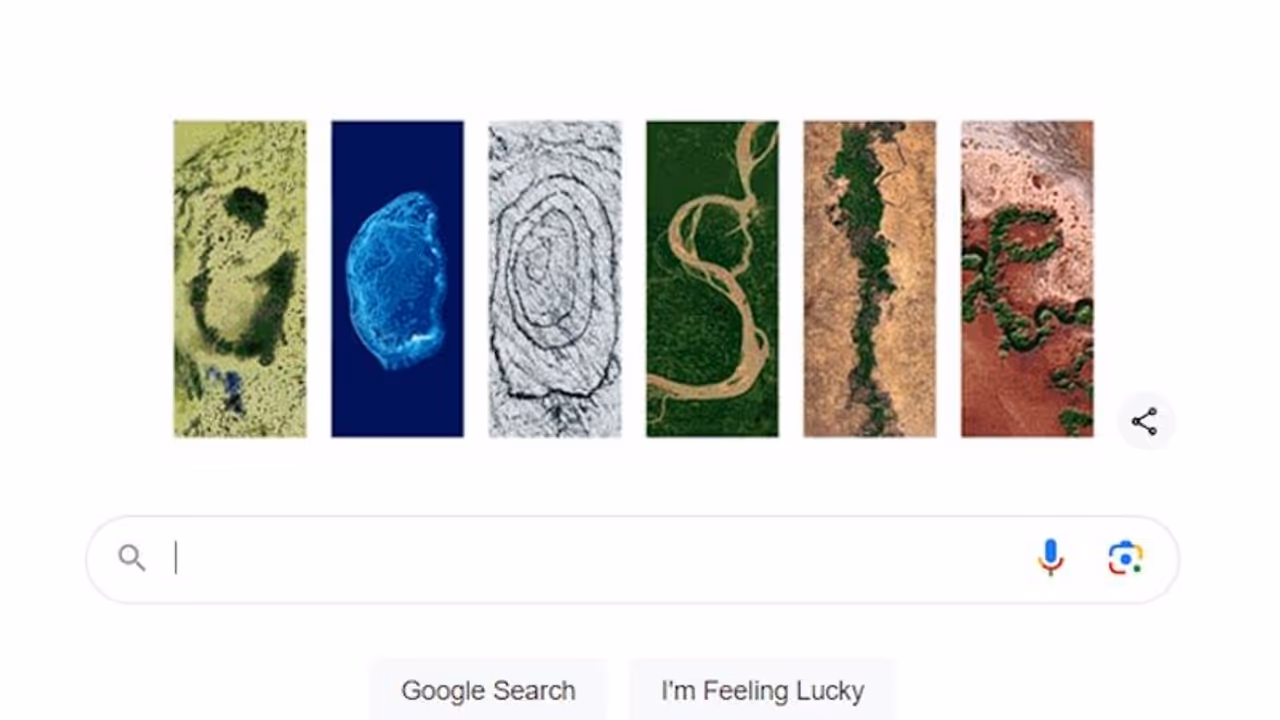Click the colorful camera icon inside the search field
Image resolution: width=1280 pixels, height=720 pixels.
coord(1125,557)
